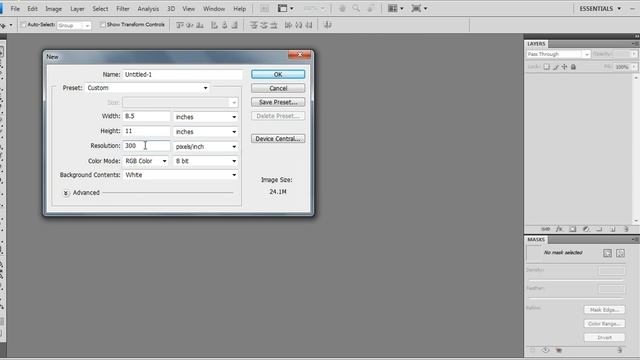This screenshot has height=360, width=640.
Task: Open the 8 bit depth dropdown
Action: pos(206,161)
